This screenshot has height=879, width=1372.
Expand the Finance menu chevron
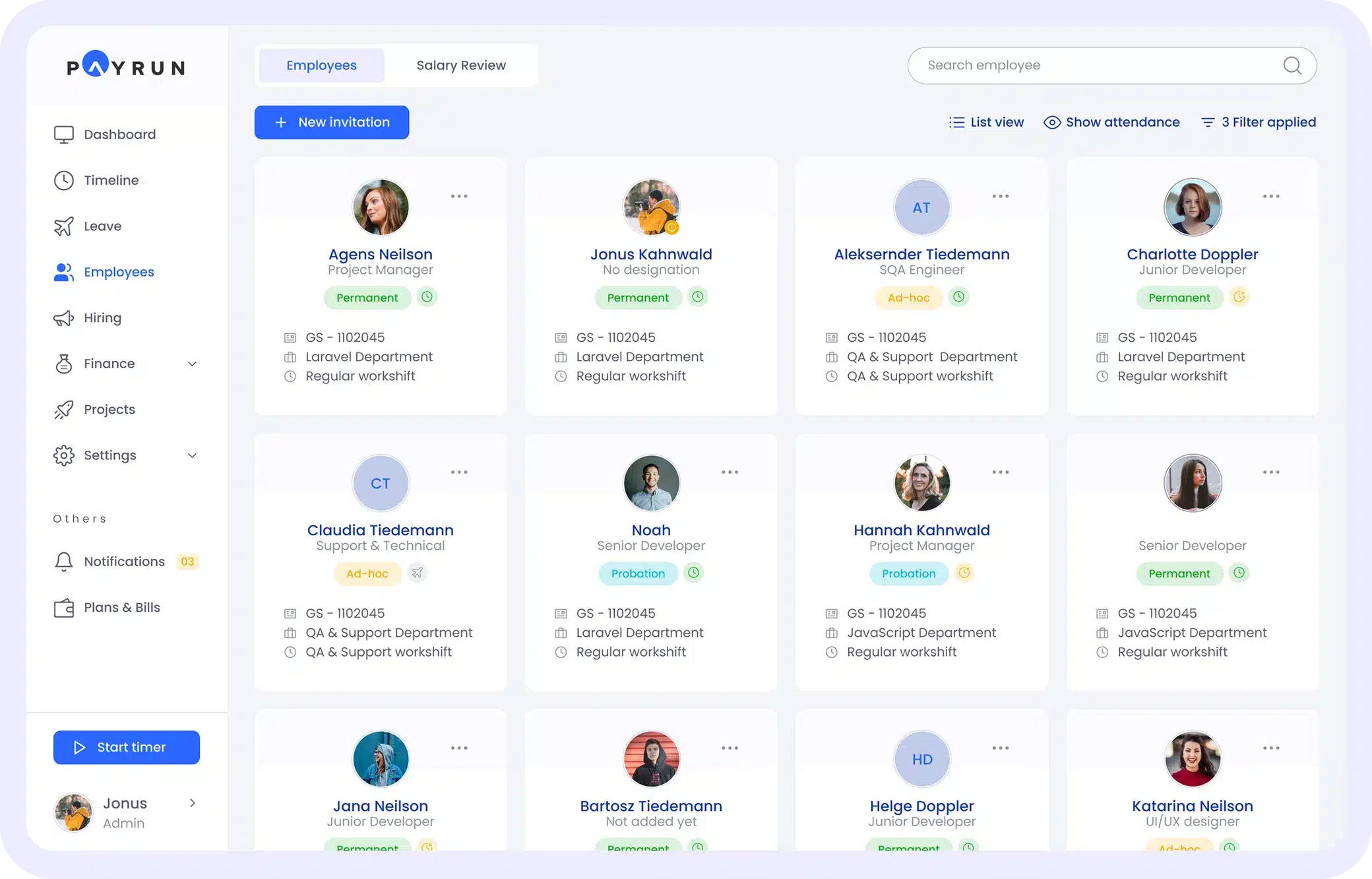192,364
